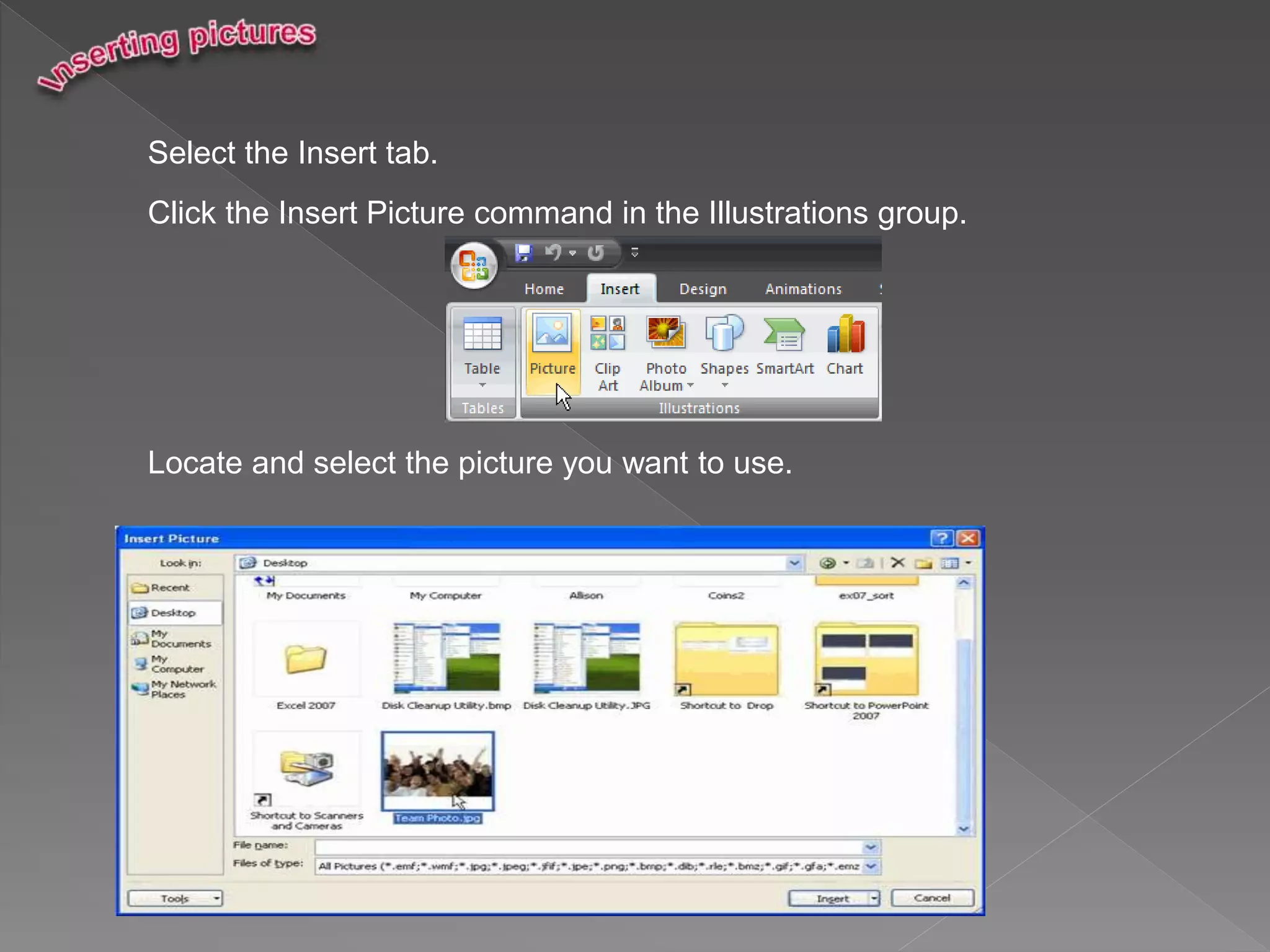
Task: Select Shortcut to Drop folder
Action: pos(726,666)
